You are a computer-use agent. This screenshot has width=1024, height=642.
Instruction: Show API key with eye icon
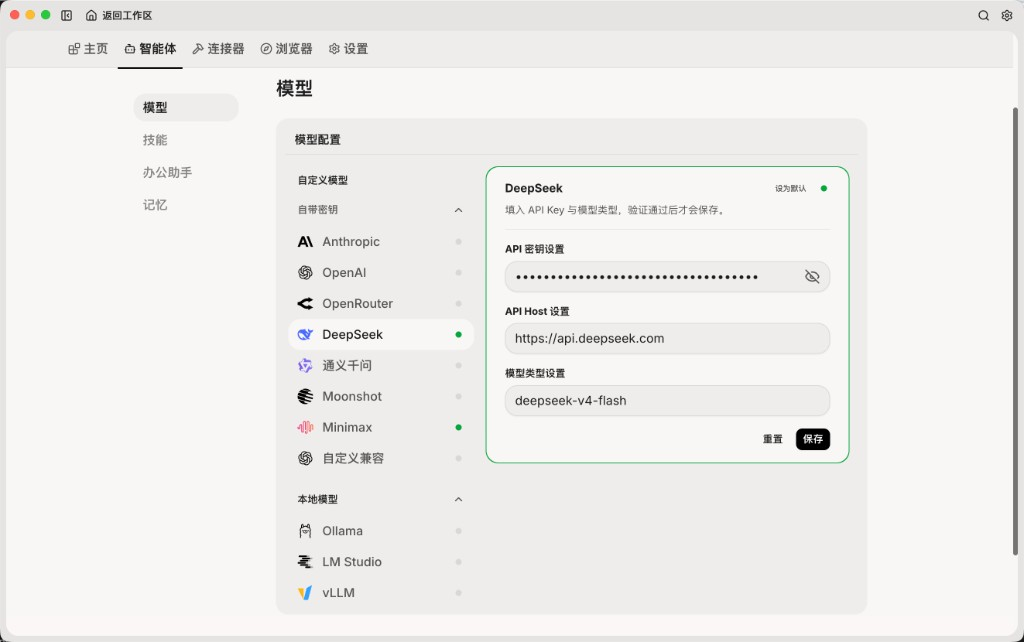pyautogui.click(x=812, y=277)
